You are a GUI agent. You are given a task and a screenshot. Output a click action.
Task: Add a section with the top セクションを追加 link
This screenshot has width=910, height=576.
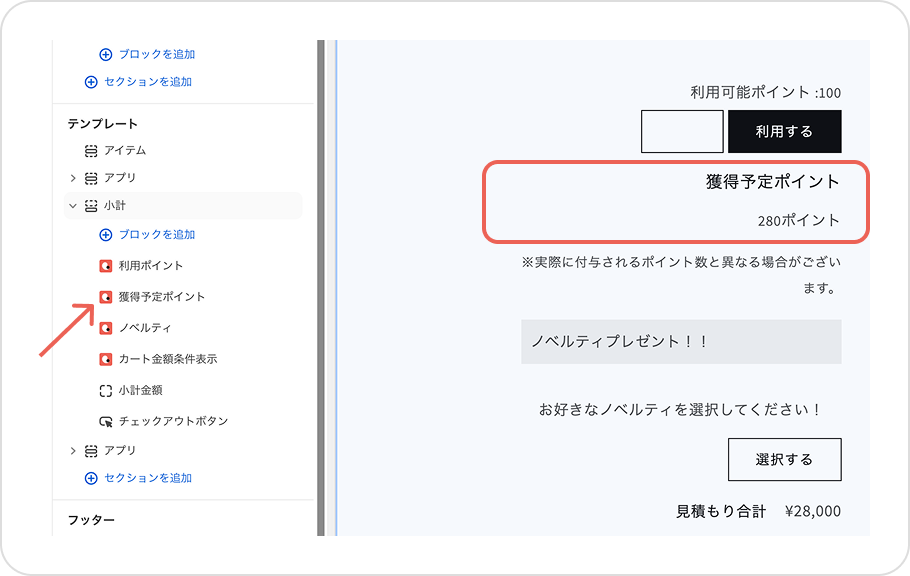(x=148, y=82)
